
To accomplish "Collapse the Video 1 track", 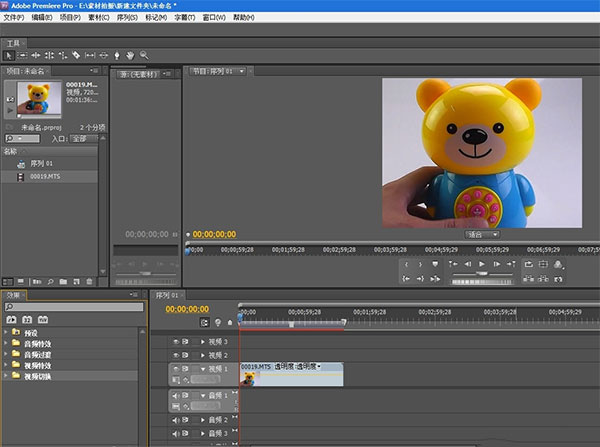I will click(203, 369).
